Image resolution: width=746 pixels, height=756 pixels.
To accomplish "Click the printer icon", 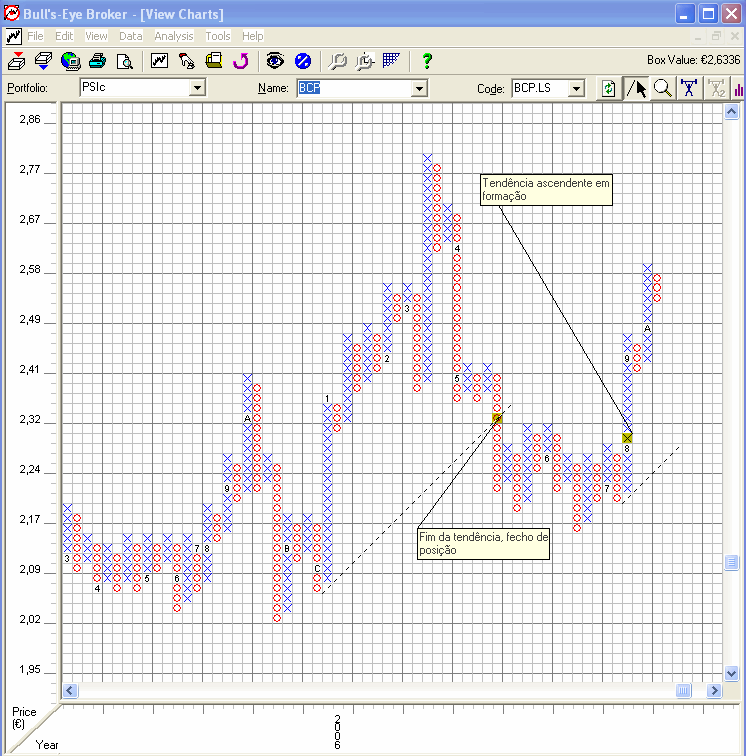I will pyautogui.click(x=98, y=61).
